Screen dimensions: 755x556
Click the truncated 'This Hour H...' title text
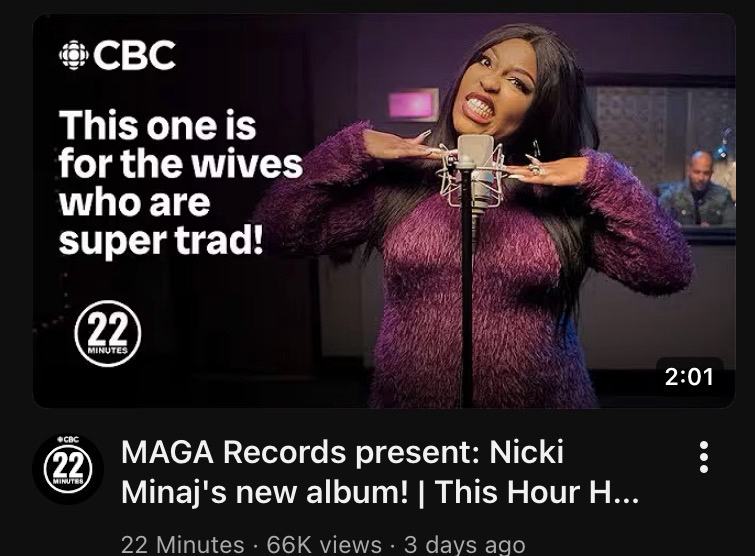pos(537,491)
